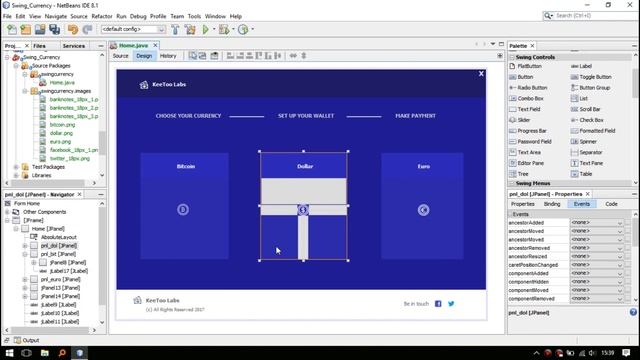Click the Open Project toolbar icon
The height and width of the screenshot is (360, 640).
(x=40, y=29)
